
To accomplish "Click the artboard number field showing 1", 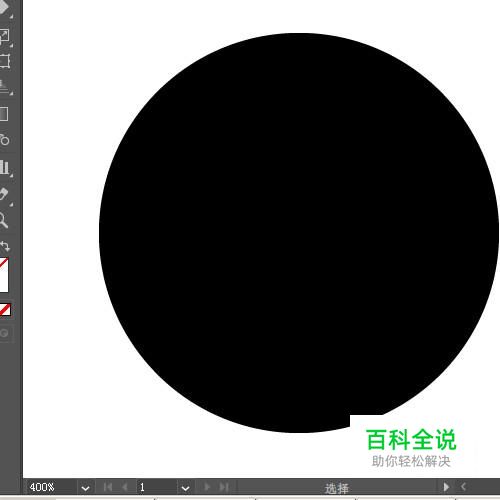I will [x=156, y=487].
